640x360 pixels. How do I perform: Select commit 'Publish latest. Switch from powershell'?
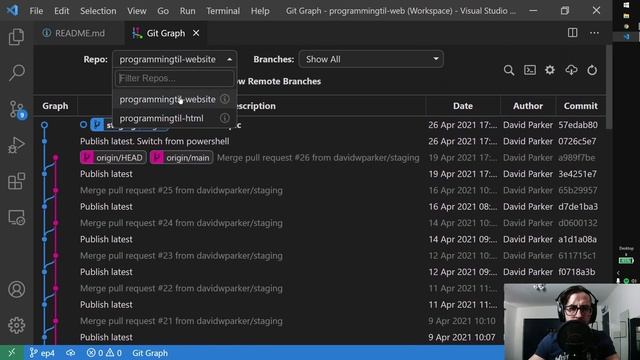pos(154,141)
